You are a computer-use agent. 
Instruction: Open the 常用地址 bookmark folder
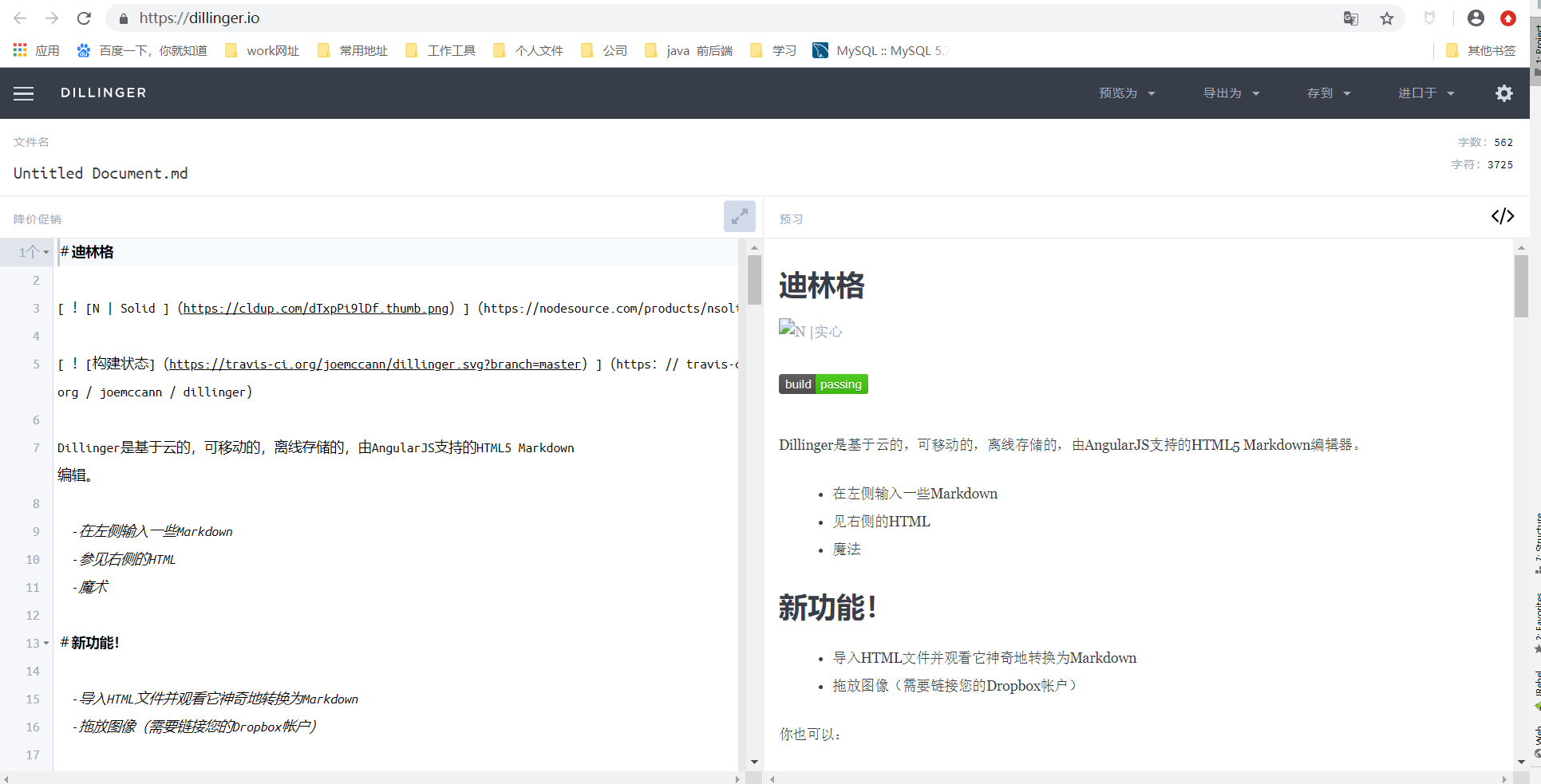[353, 50]
